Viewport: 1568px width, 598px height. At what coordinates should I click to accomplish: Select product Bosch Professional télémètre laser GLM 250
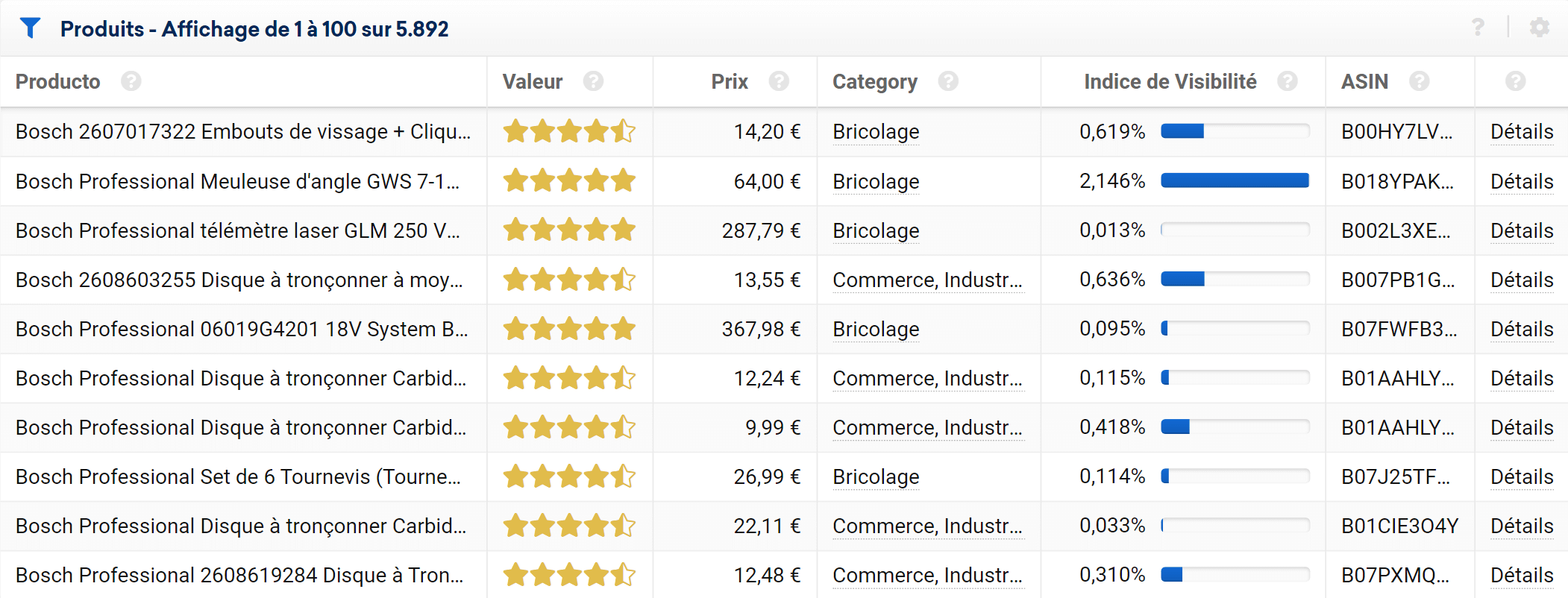click(x=238, y=230)
